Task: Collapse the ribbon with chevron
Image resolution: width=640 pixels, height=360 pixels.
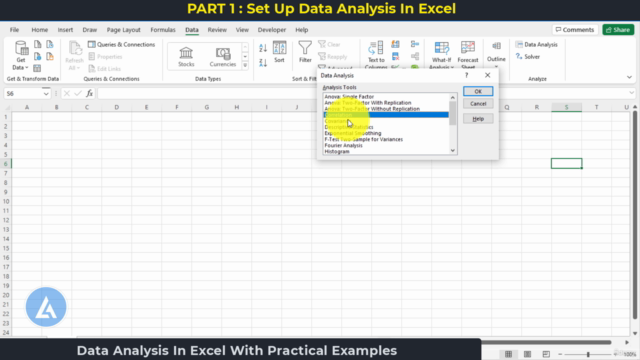Action: 629,77
